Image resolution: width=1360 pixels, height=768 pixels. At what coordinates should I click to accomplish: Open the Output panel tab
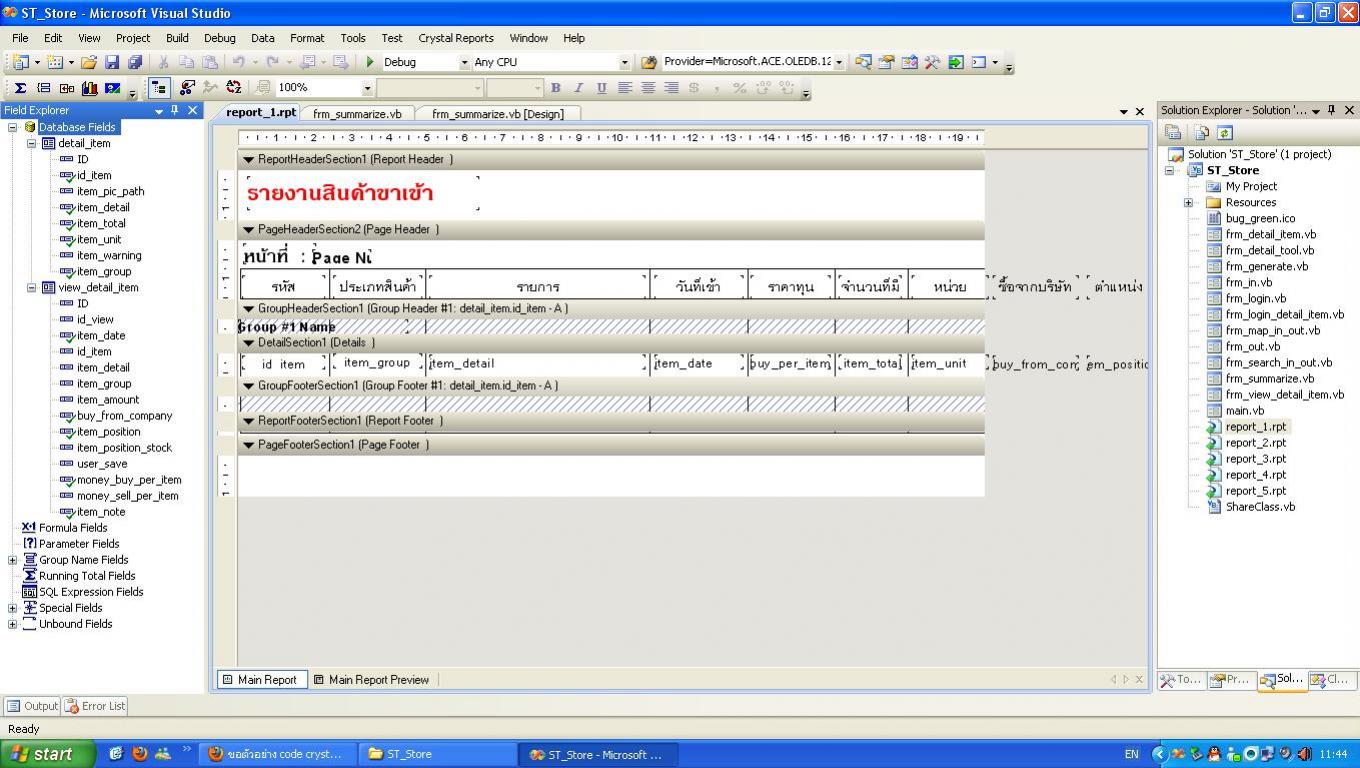32,706
